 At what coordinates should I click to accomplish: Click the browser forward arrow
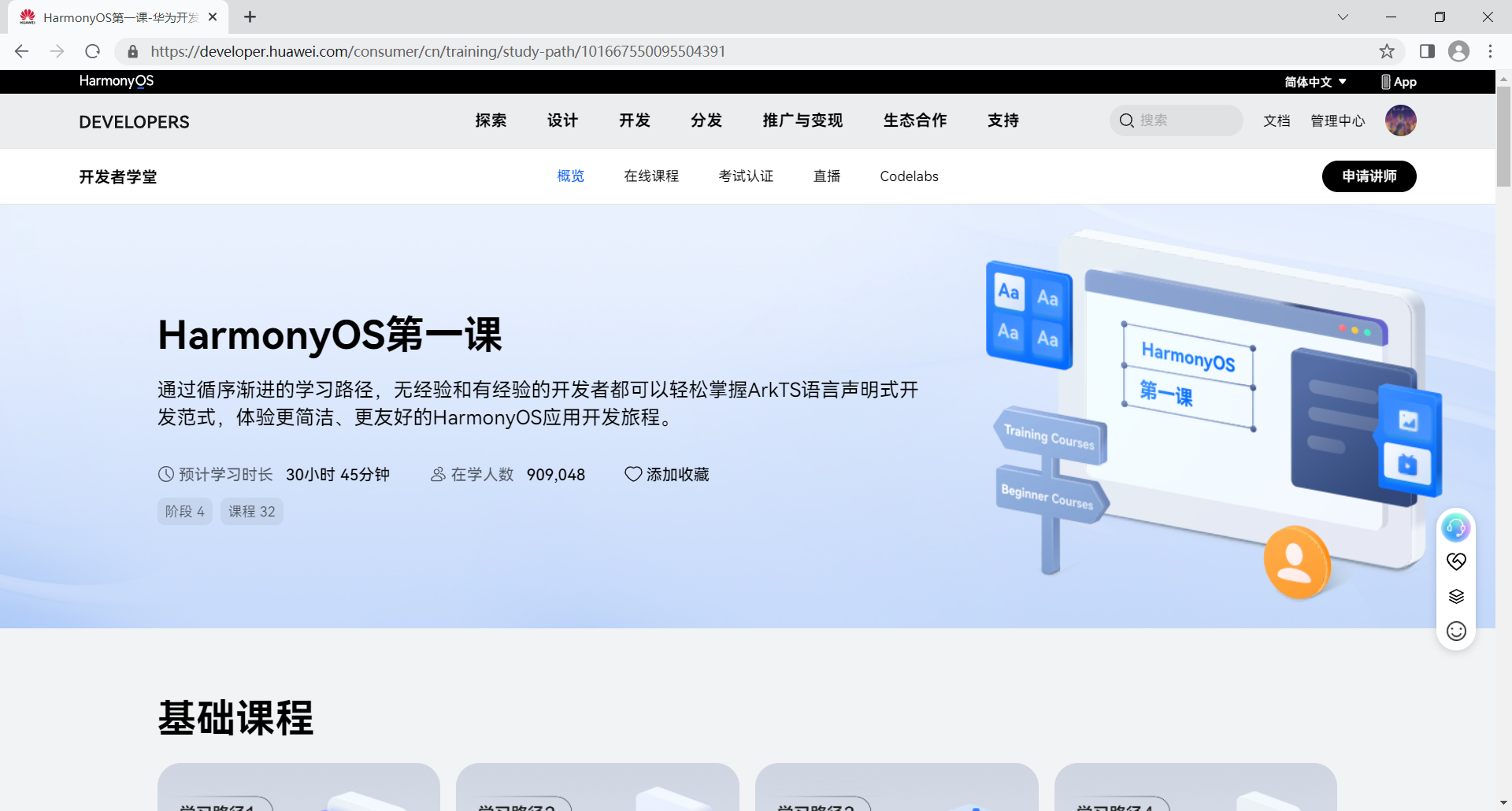pos(57,51)
